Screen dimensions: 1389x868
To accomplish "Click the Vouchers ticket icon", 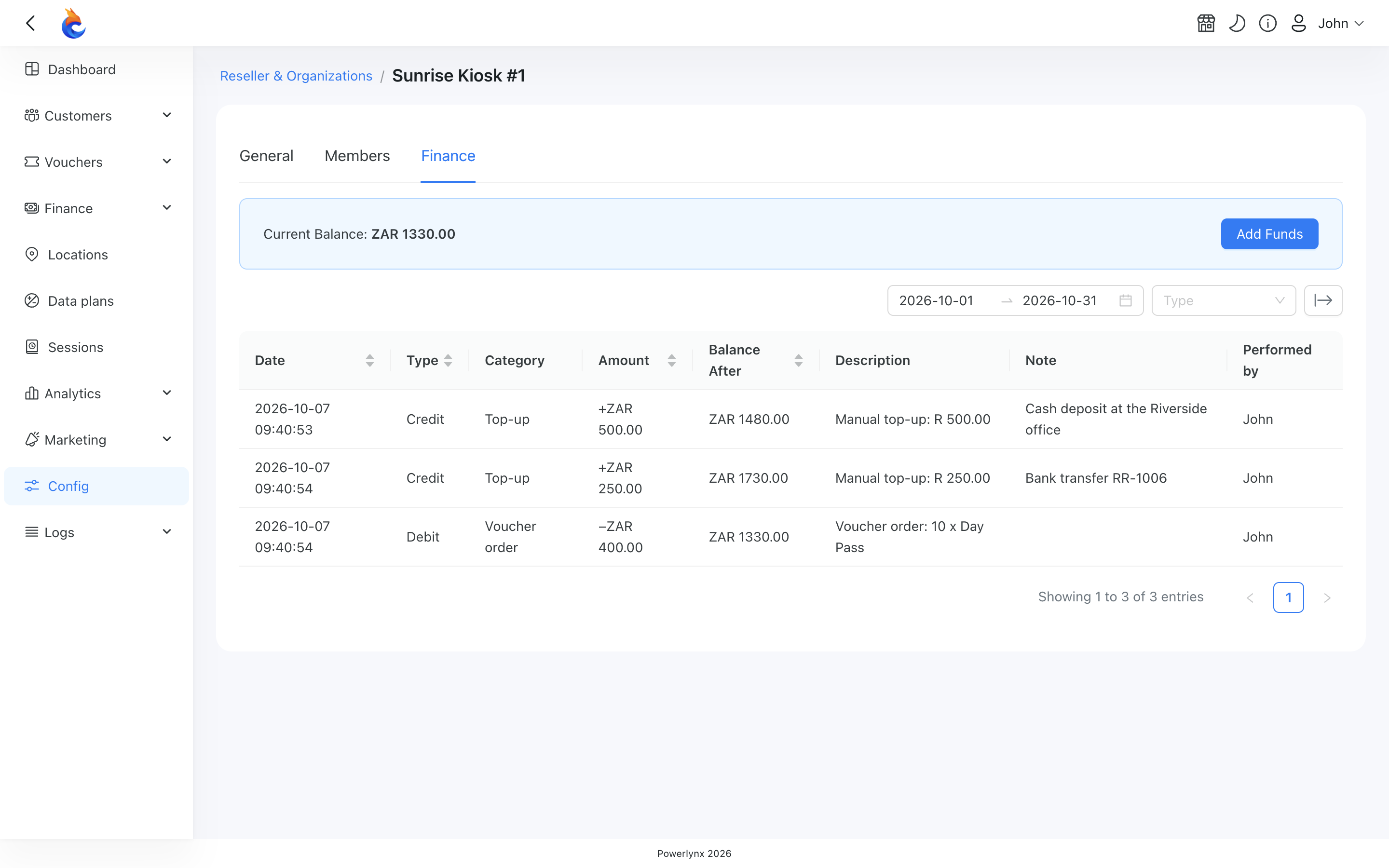I will pos(31,162).
